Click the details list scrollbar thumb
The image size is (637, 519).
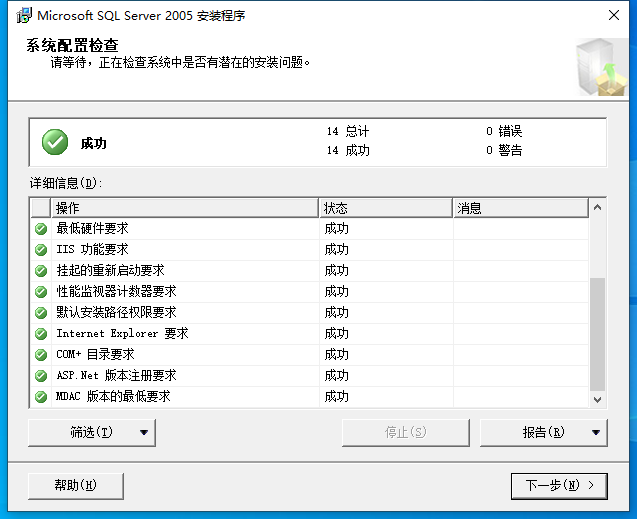point(597,334)
